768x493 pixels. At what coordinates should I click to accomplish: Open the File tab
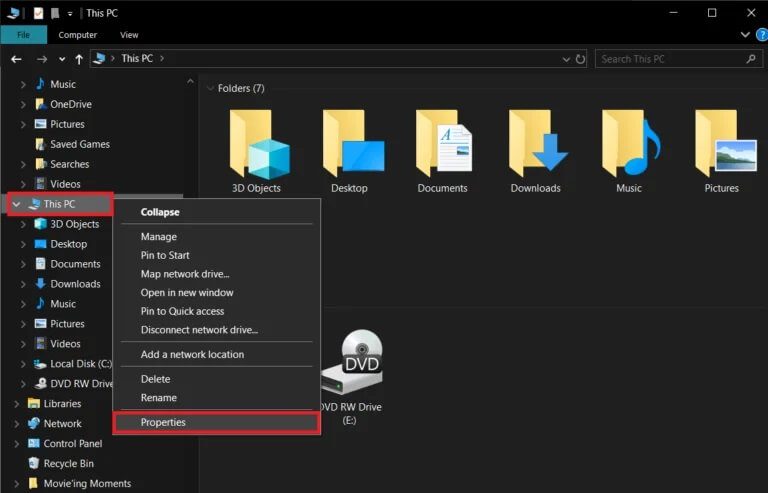coord(23,34)
